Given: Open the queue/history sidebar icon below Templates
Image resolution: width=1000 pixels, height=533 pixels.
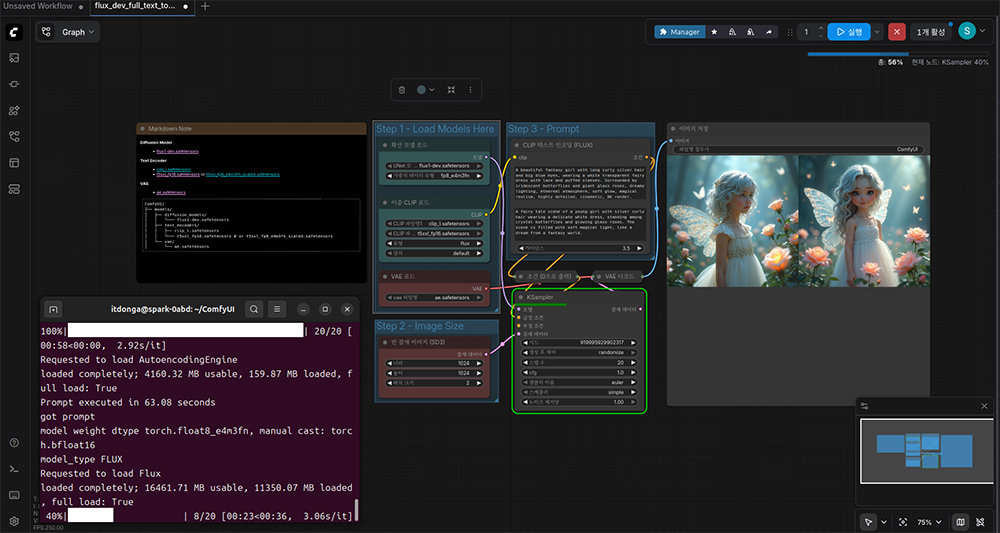Looking at the screenshot, I should (x=14, y=189).
